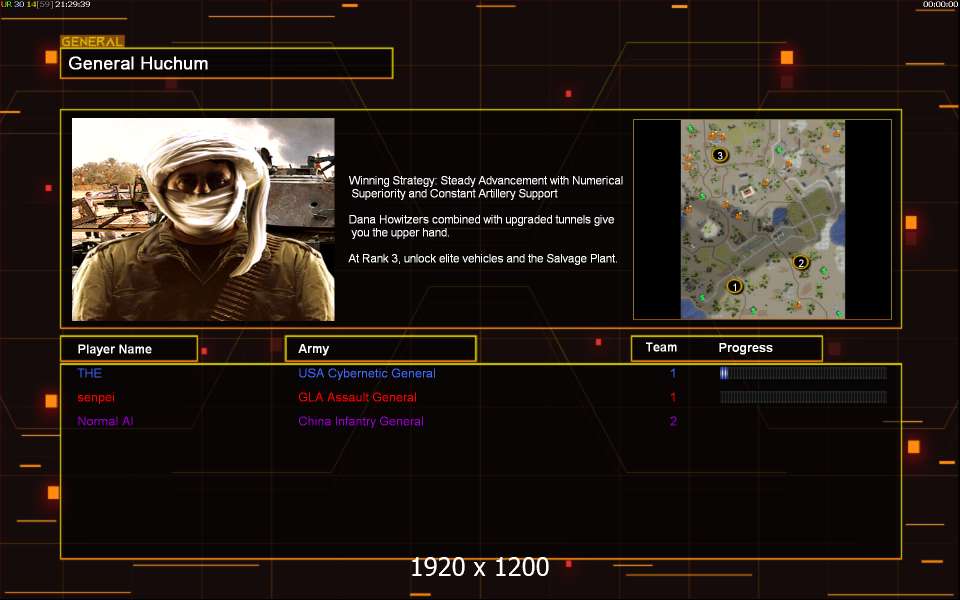Click the GENERAL label tag
The height and width of the screenshot is (600, 960).
pos(92,42)
